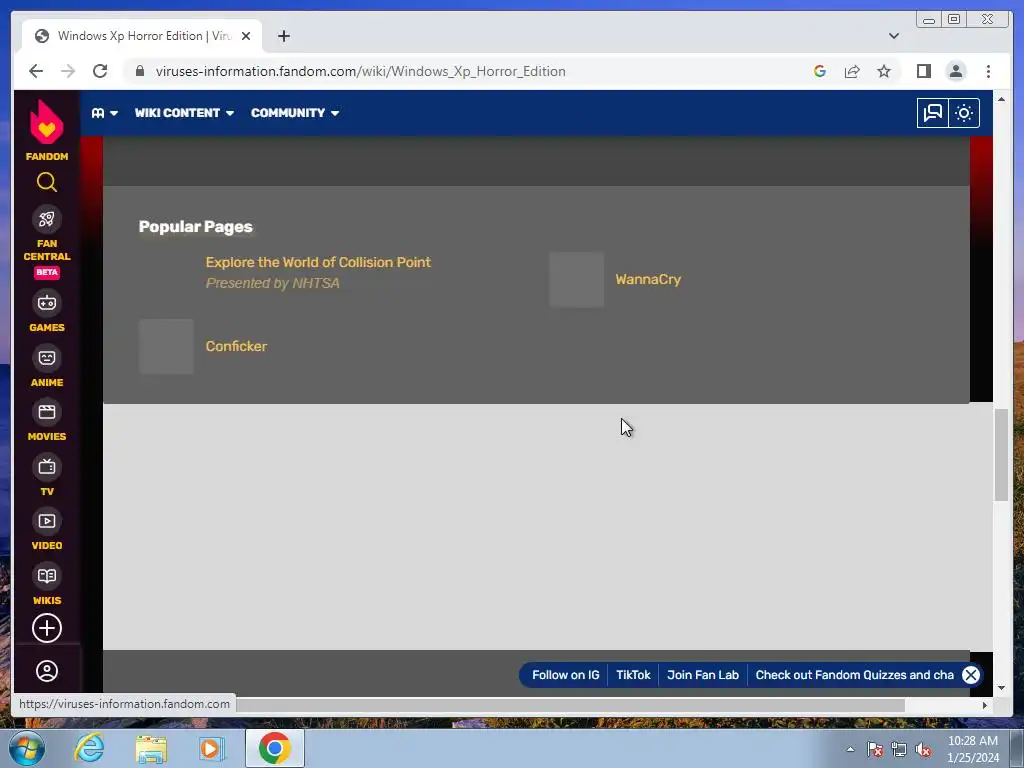This screenshot has width=1024, height=768.
Task: Close the Windows Xp Horror Edition tab
Action: (x=246, y=36)
